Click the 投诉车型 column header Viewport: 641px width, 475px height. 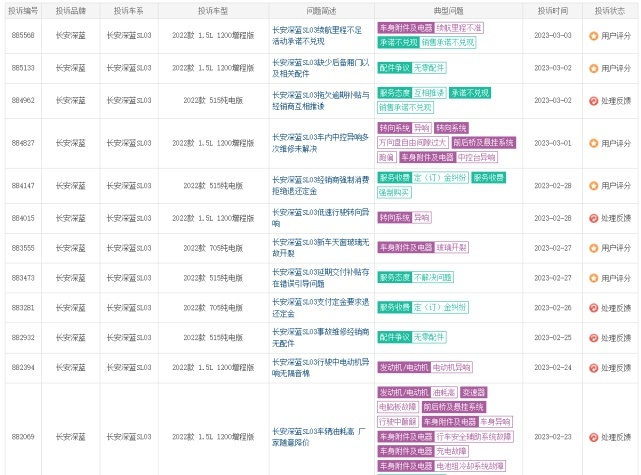coord(213,11)
